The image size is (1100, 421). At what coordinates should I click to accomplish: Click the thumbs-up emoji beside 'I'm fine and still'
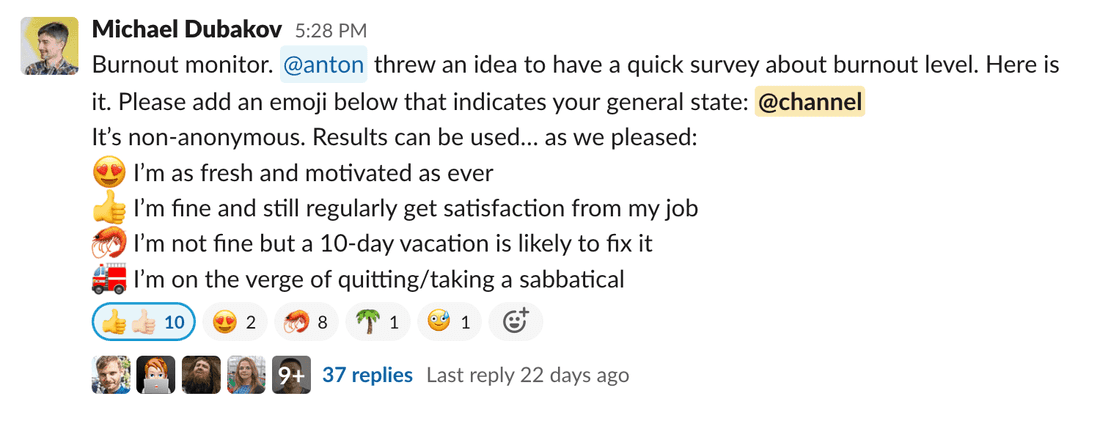coord(108,209)
